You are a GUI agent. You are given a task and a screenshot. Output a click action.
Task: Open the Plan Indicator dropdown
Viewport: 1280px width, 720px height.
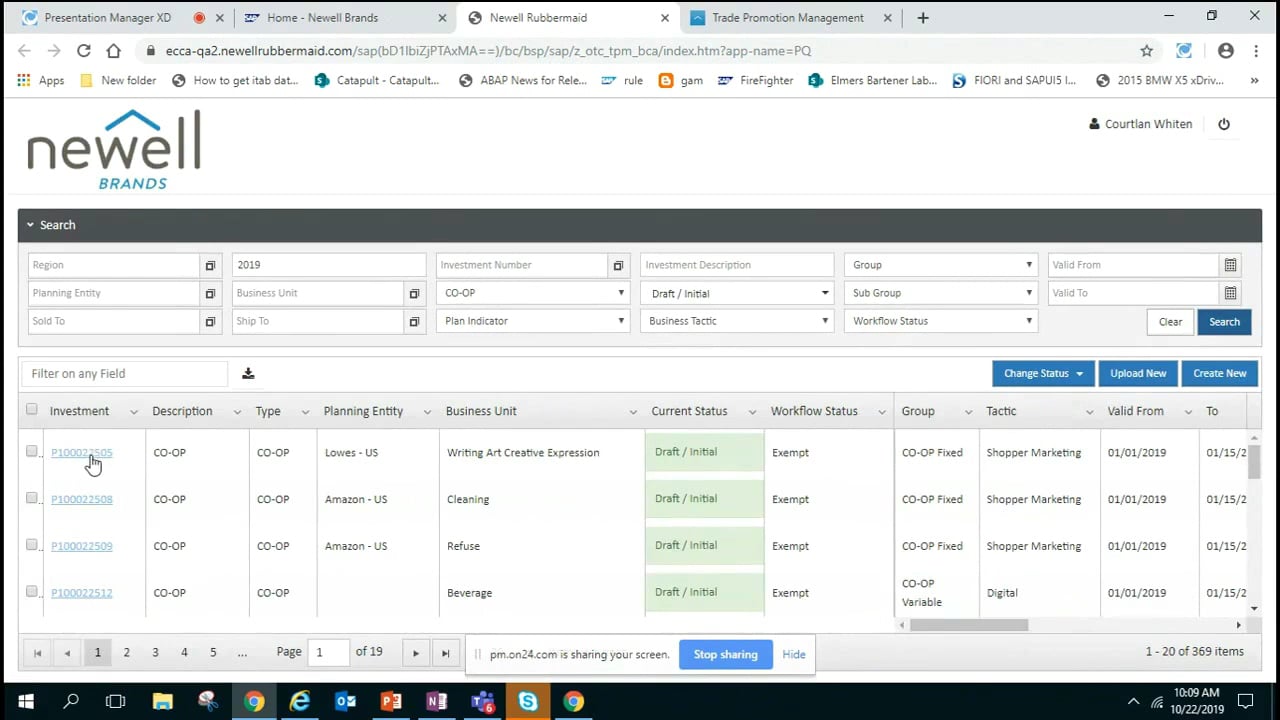(533, 321)
